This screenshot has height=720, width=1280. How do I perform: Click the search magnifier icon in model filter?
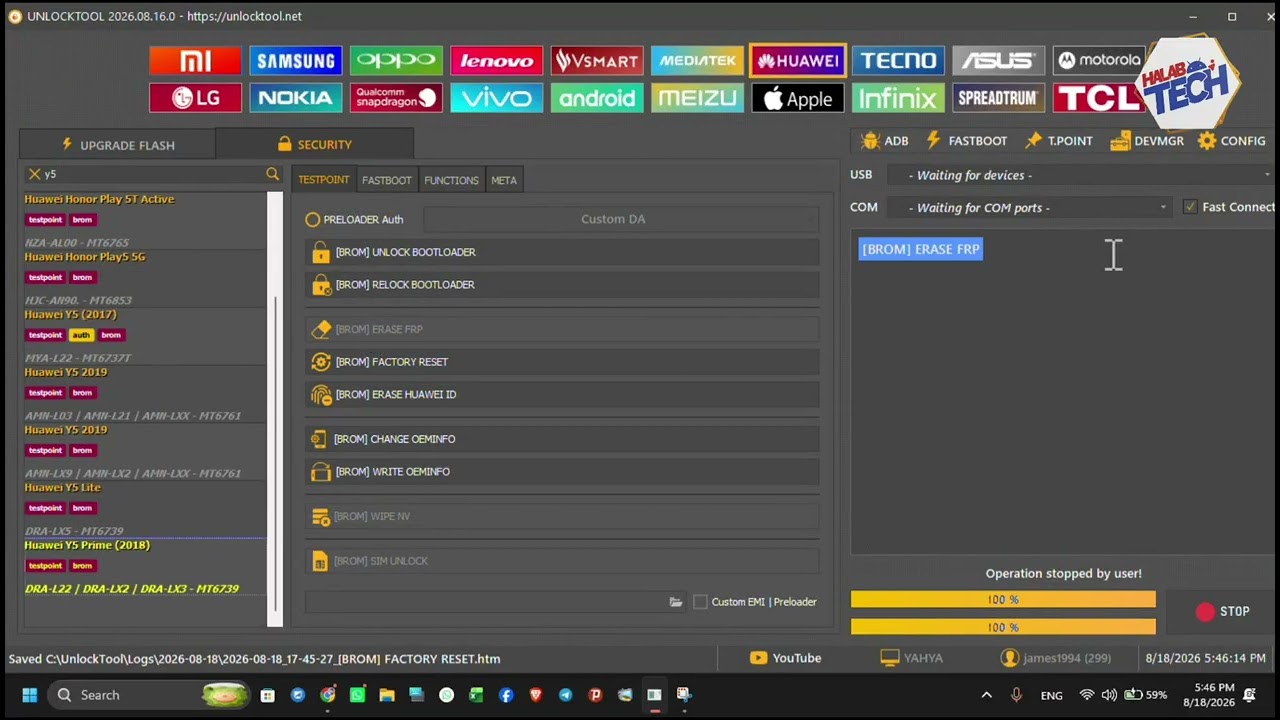coord(272,174)
